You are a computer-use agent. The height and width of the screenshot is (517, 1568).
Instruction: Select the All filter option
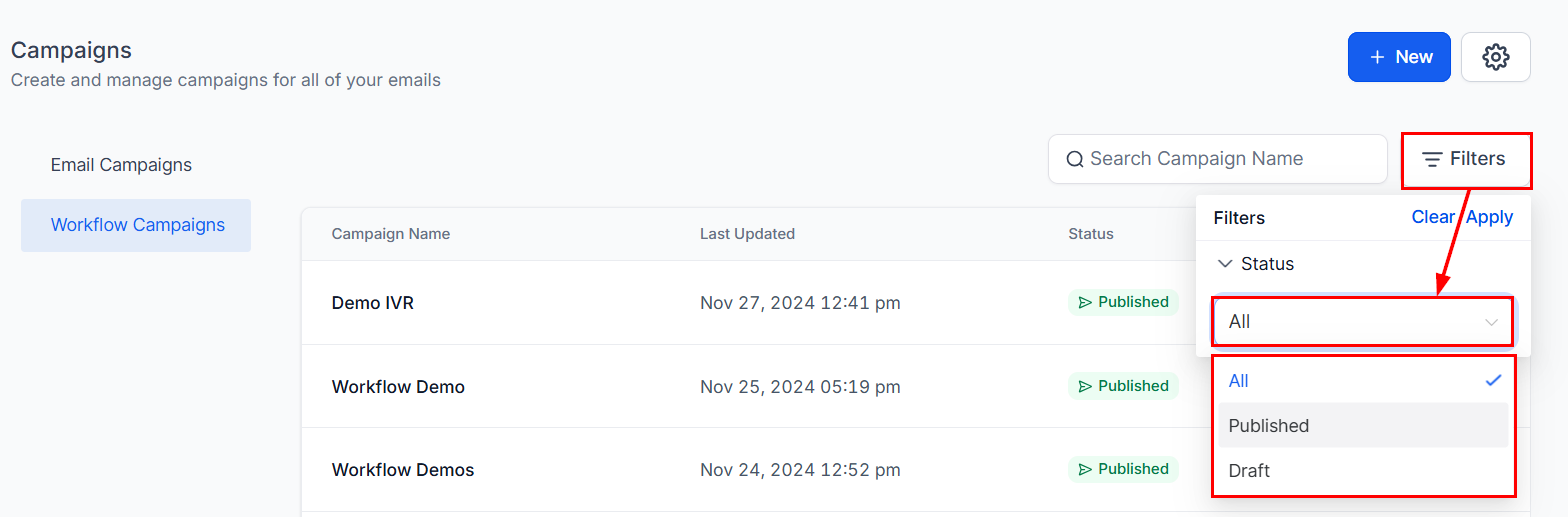[1239, 381]
